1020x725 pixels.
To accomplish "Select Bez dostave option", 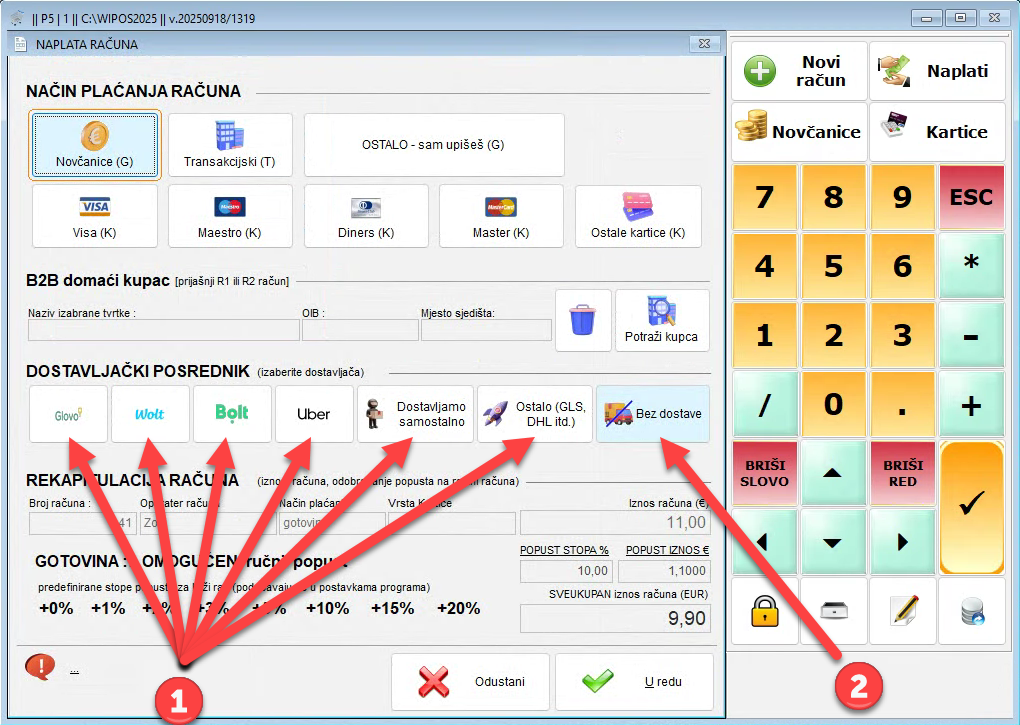I will pos(653,414).
